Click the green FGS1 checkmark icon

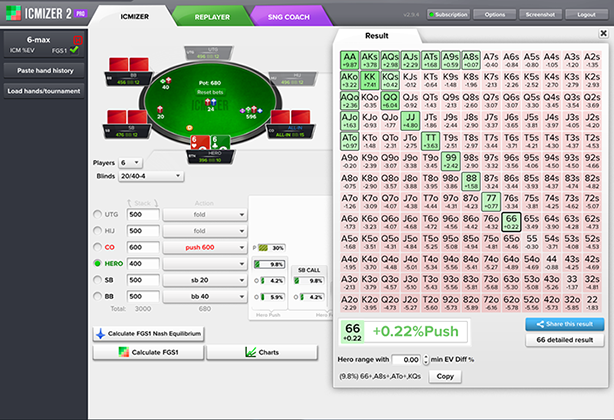coord(74,50)
